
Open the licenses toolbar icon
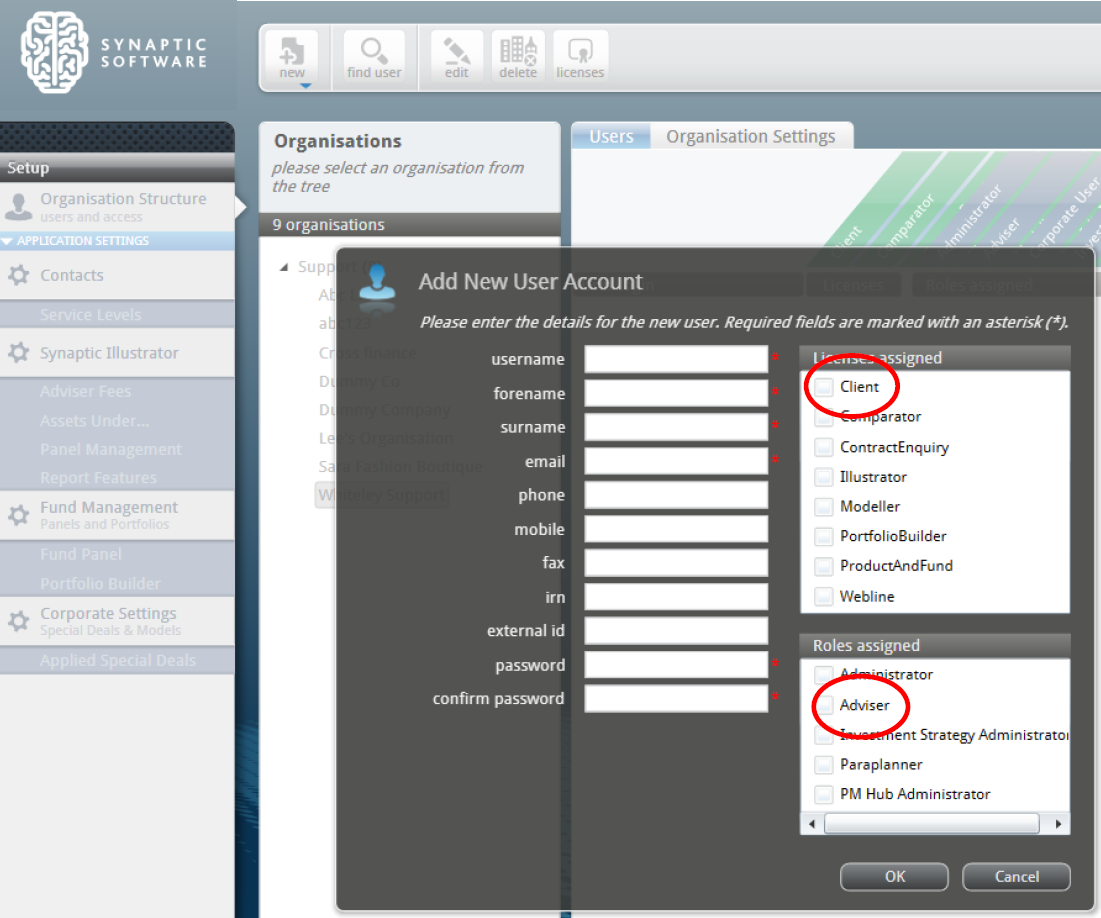(580, 56)
